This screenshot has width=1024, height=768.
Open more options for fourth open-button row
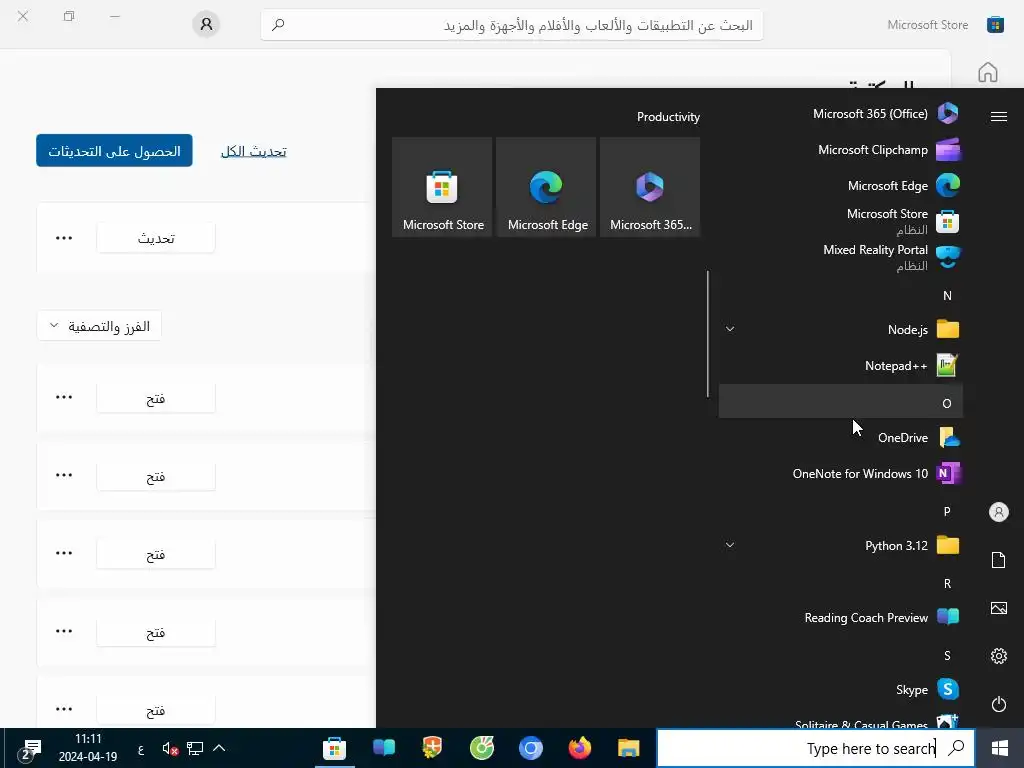click(64, 631)
